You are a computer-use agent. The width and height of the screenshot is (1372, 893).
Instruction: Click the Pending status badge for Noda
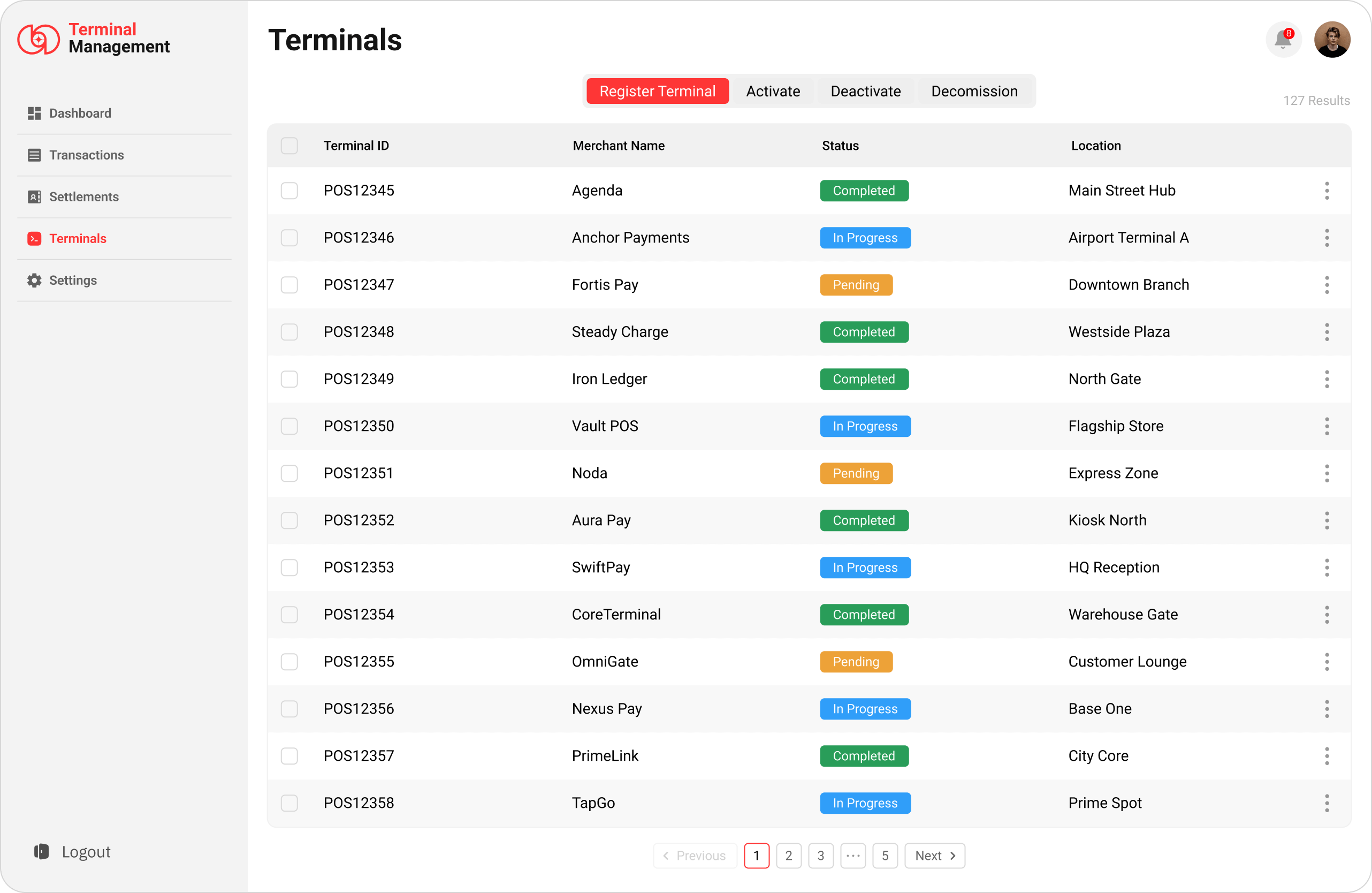tap(856, 474)
